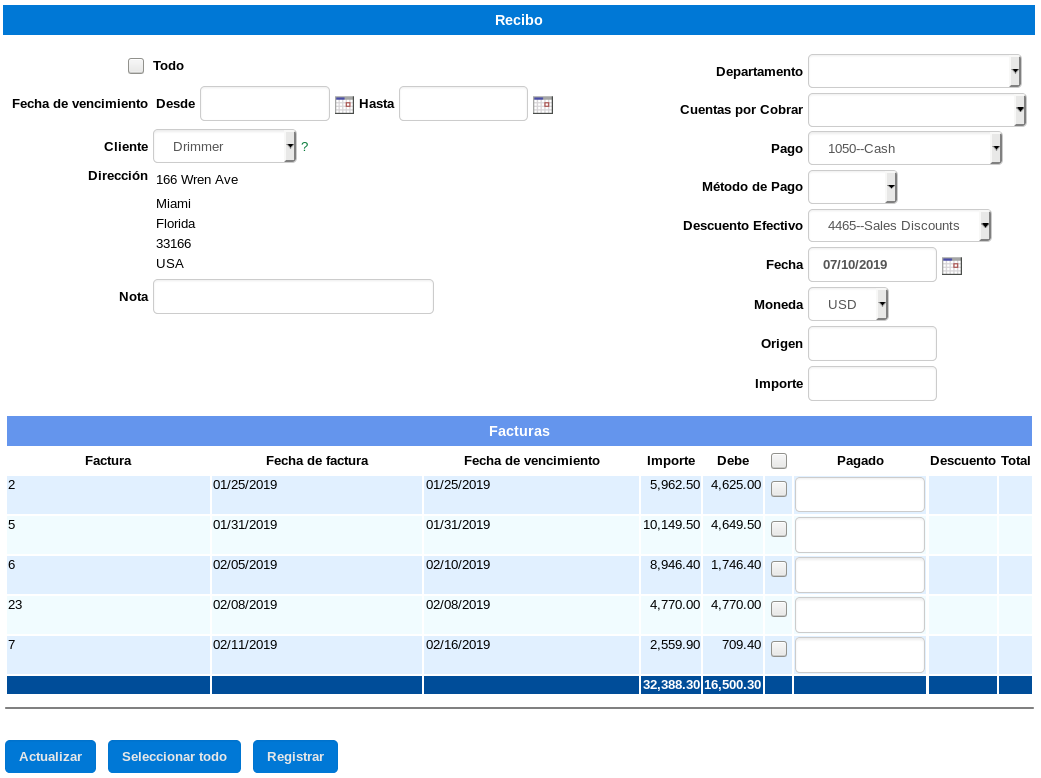Image resolution: width=1041 pixels, height=778 pixels.
Task: Click the Debe value 4,649.50
Action: coord(736,524)
